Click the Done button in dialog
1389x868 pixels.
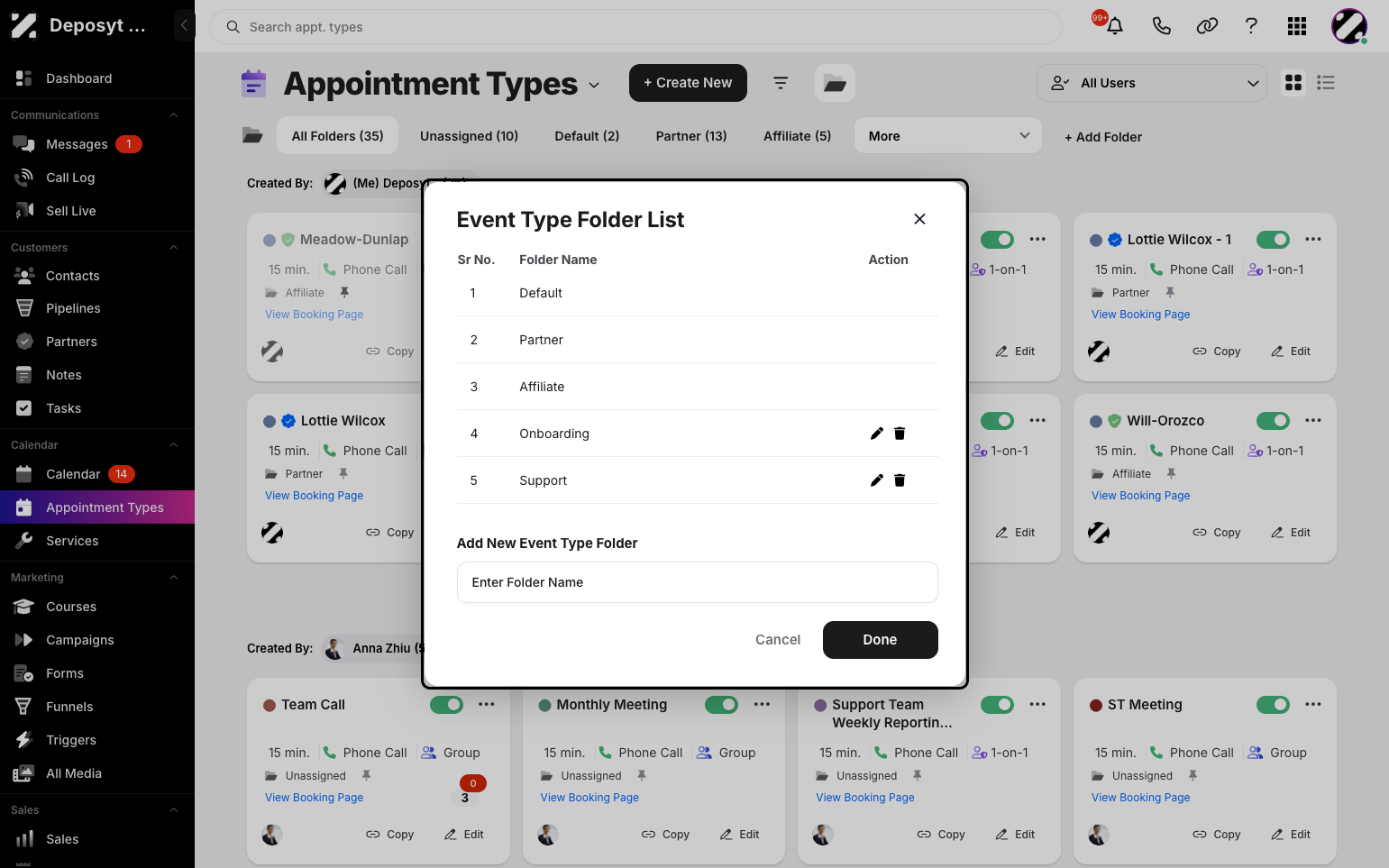[881, 640]
